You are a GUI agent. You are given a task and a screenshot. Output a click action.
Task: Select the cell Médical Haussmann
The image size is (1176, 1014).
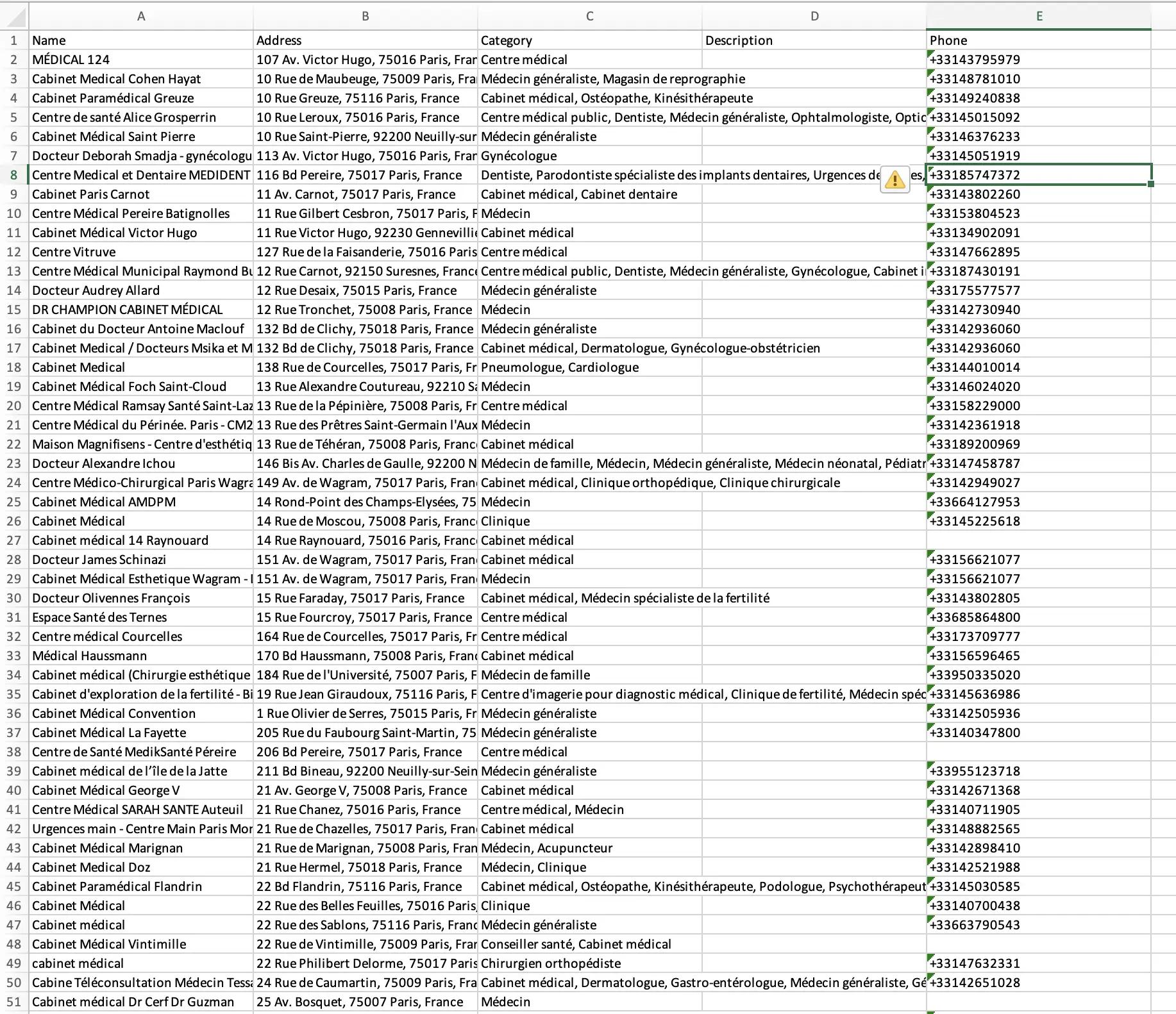coord(141,656)
